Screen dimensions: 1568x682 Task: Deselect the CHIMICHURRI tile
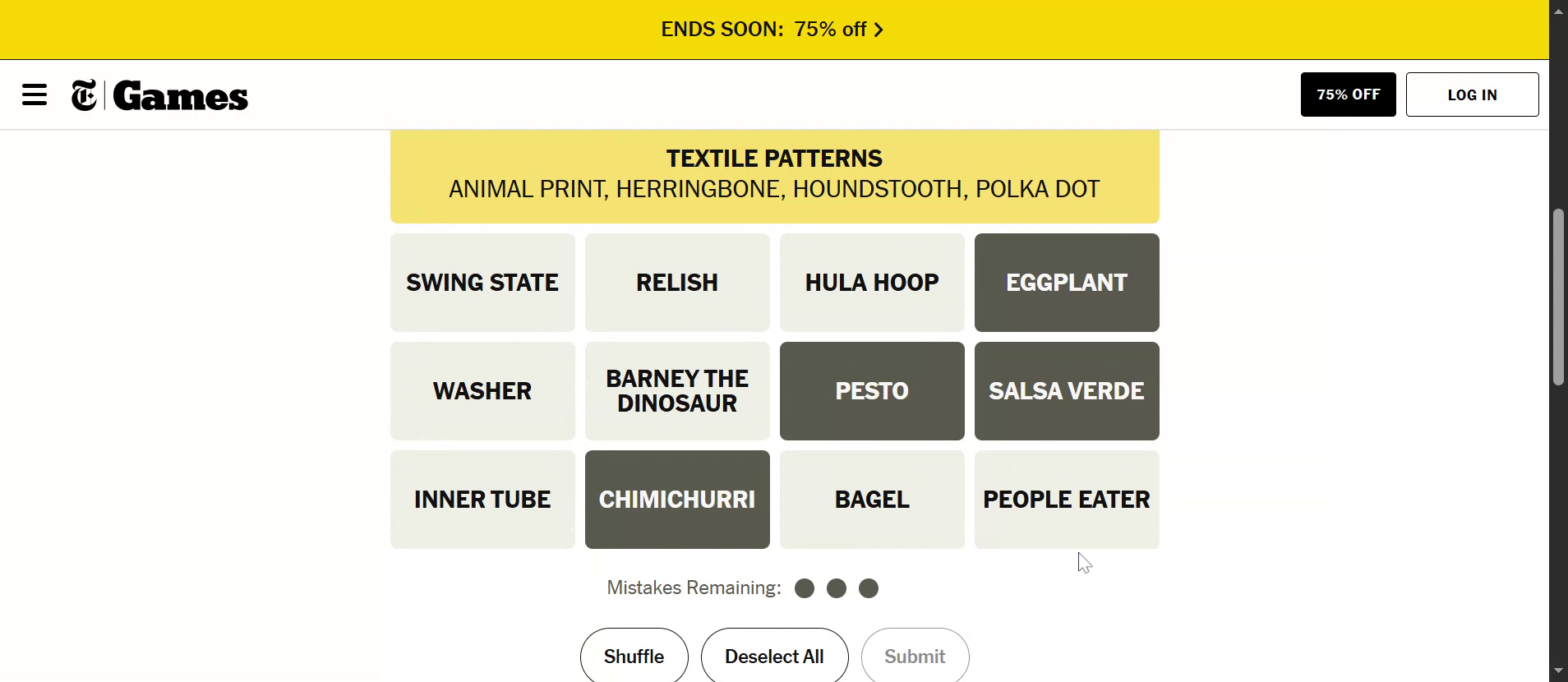click(x=676, y=500)
